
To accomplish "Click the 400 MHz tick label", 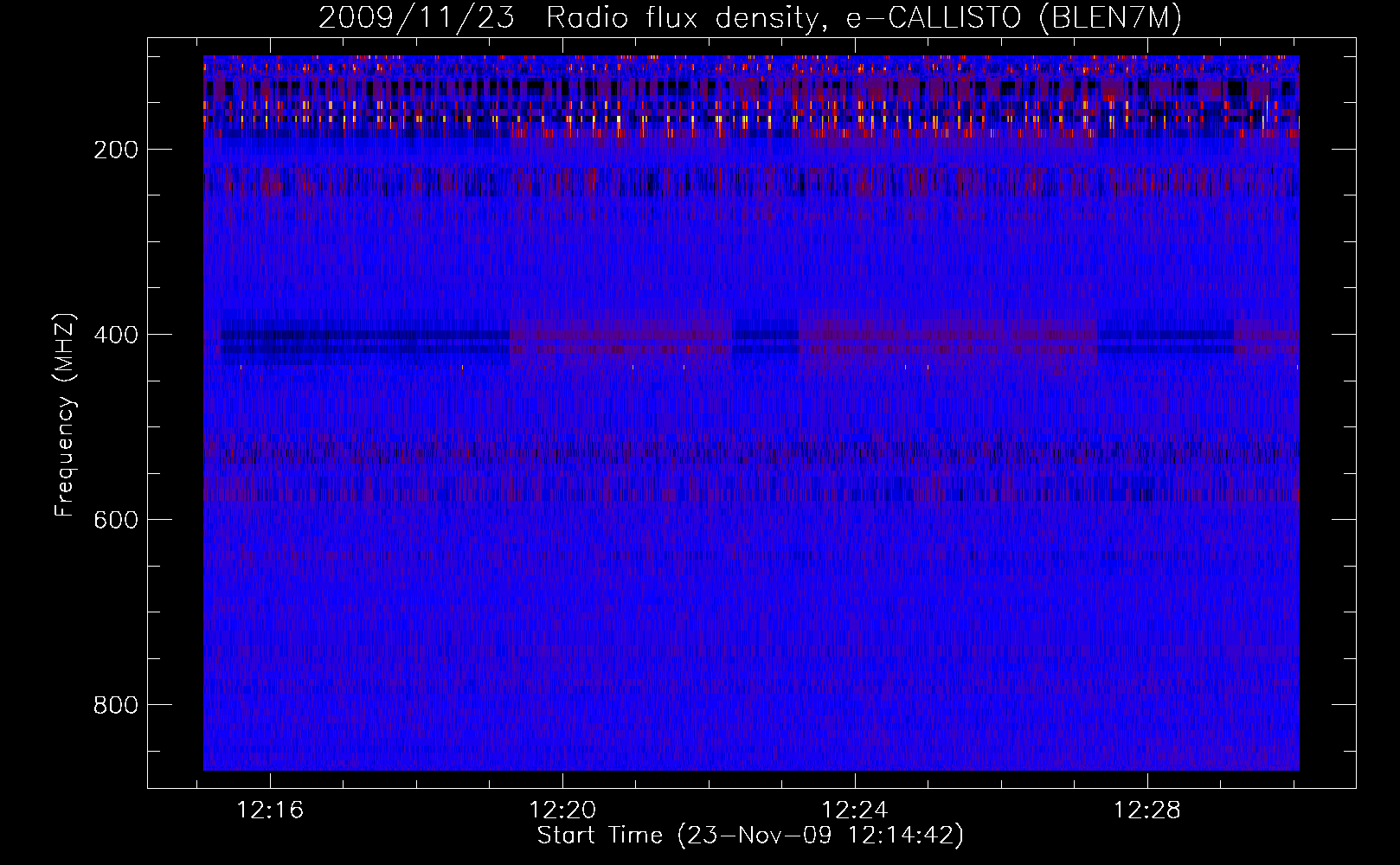I will pyautogui.click(x=116, y=335).
